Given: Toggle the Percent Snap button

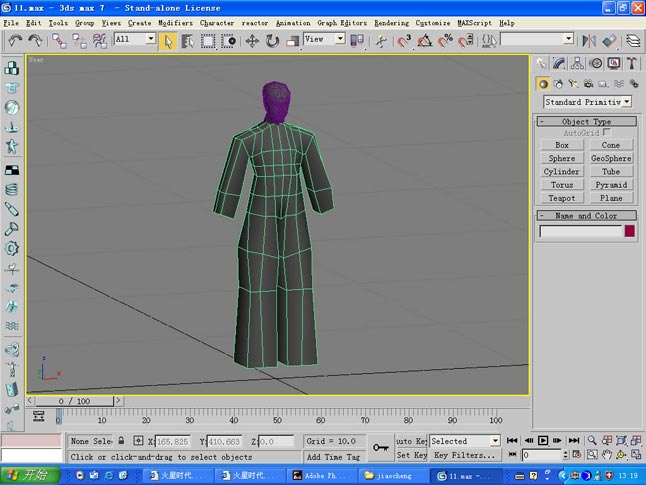Looking at the screenshot, I should [445, 41].
